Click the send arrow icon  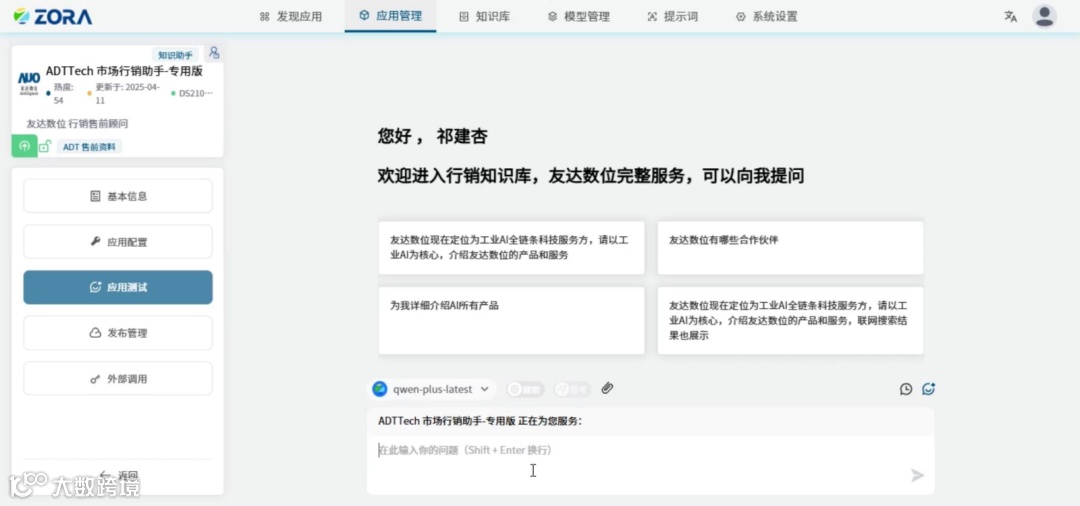[917, 475]
